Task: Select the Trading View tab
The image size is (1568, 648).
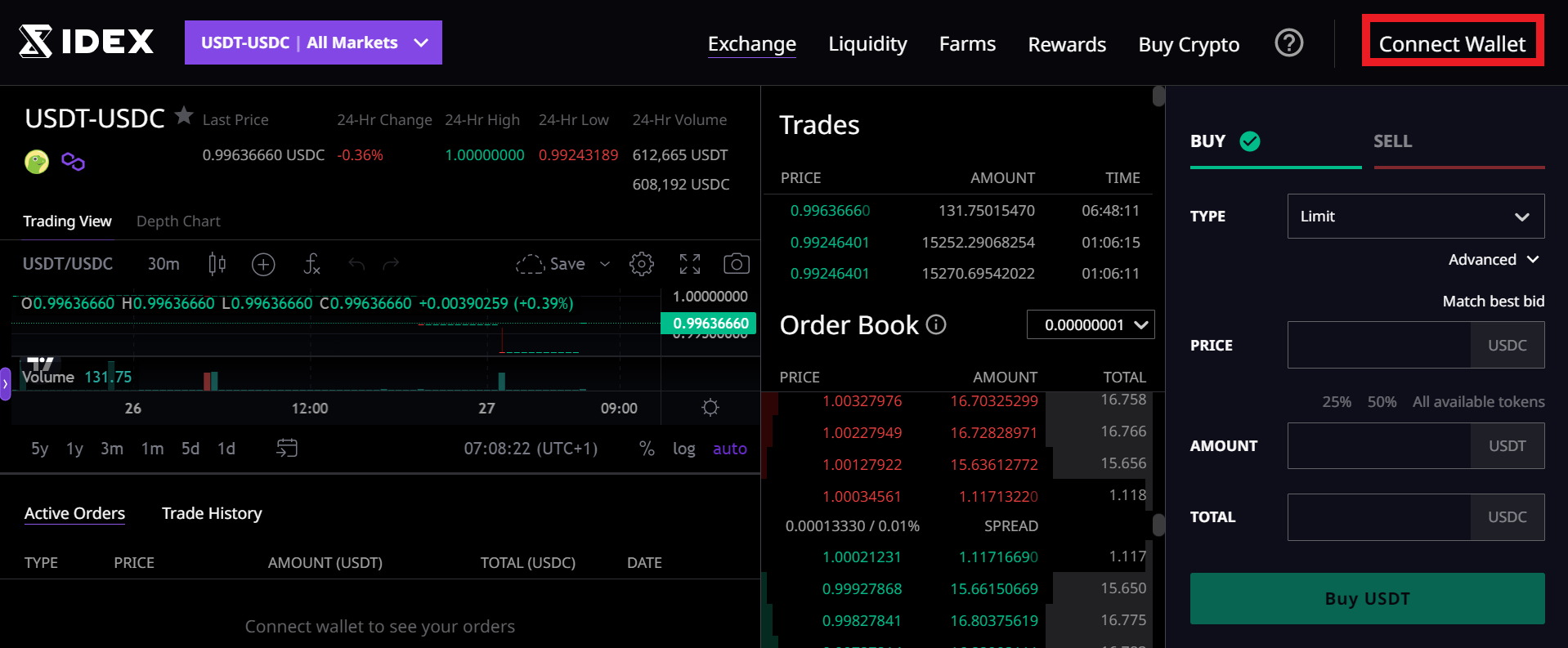Action: pyautogui.click(x=67, y=221)
